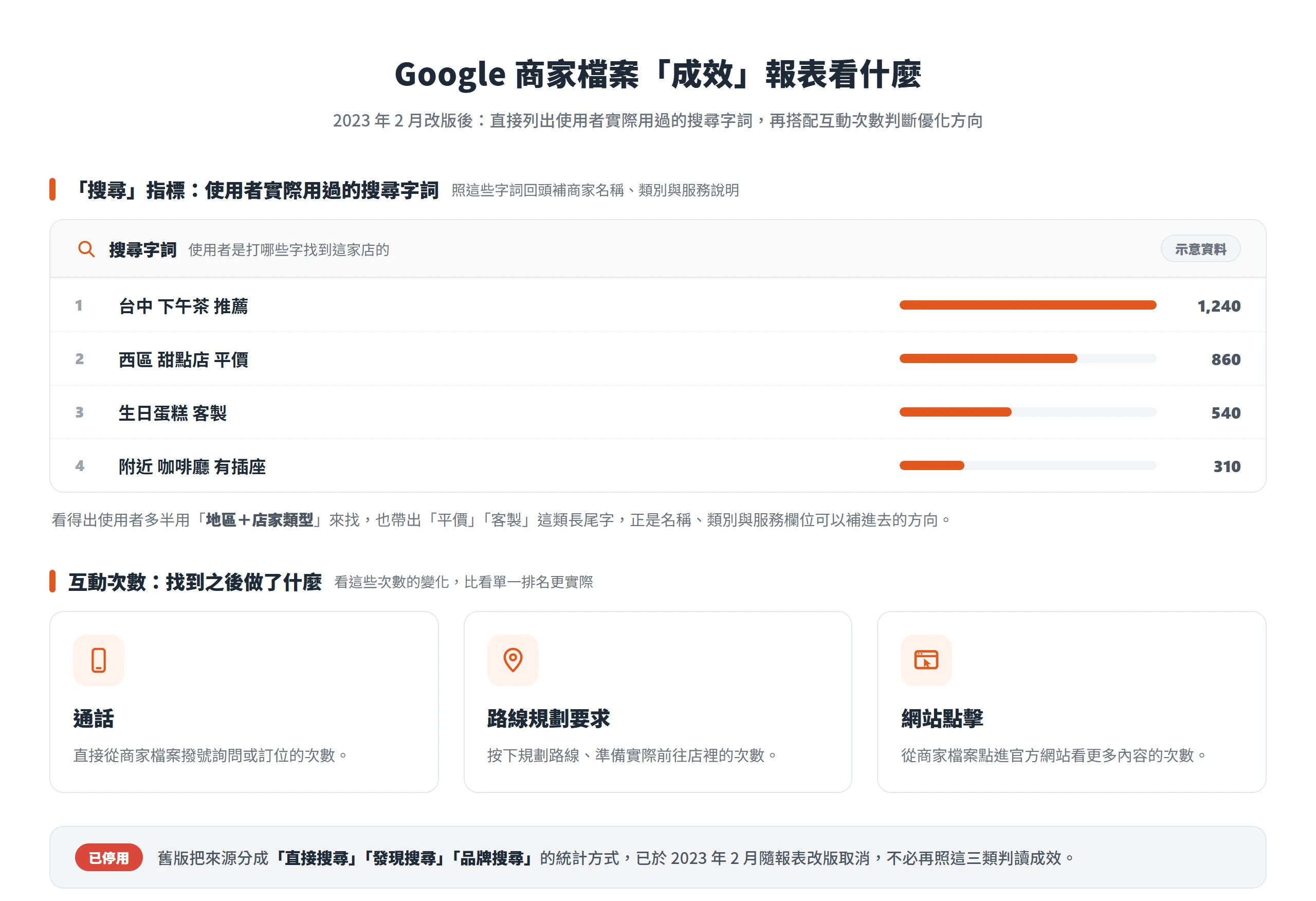Click the main title Google 商家檔案「成效」報表看什麼

point(658,74)
